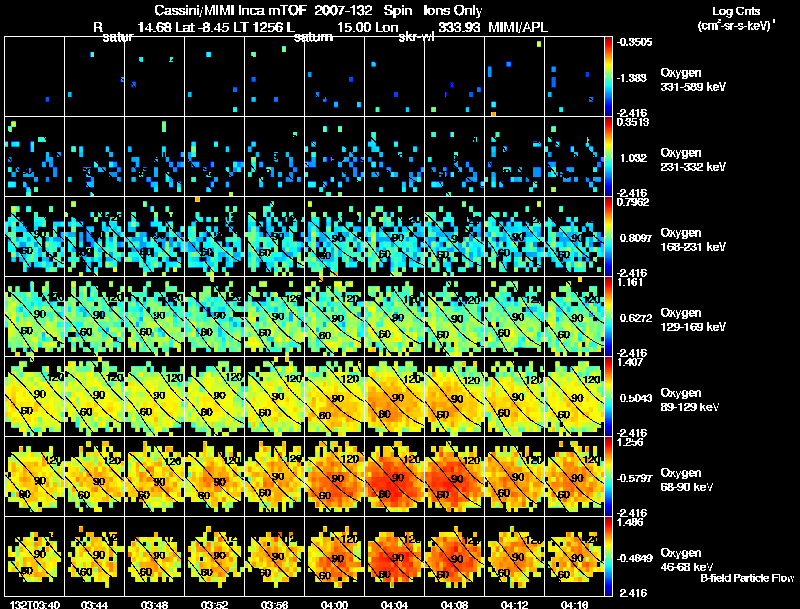
Task: Select the 'Oxygen 168-231 keV' row label
Action: point(693,240)
